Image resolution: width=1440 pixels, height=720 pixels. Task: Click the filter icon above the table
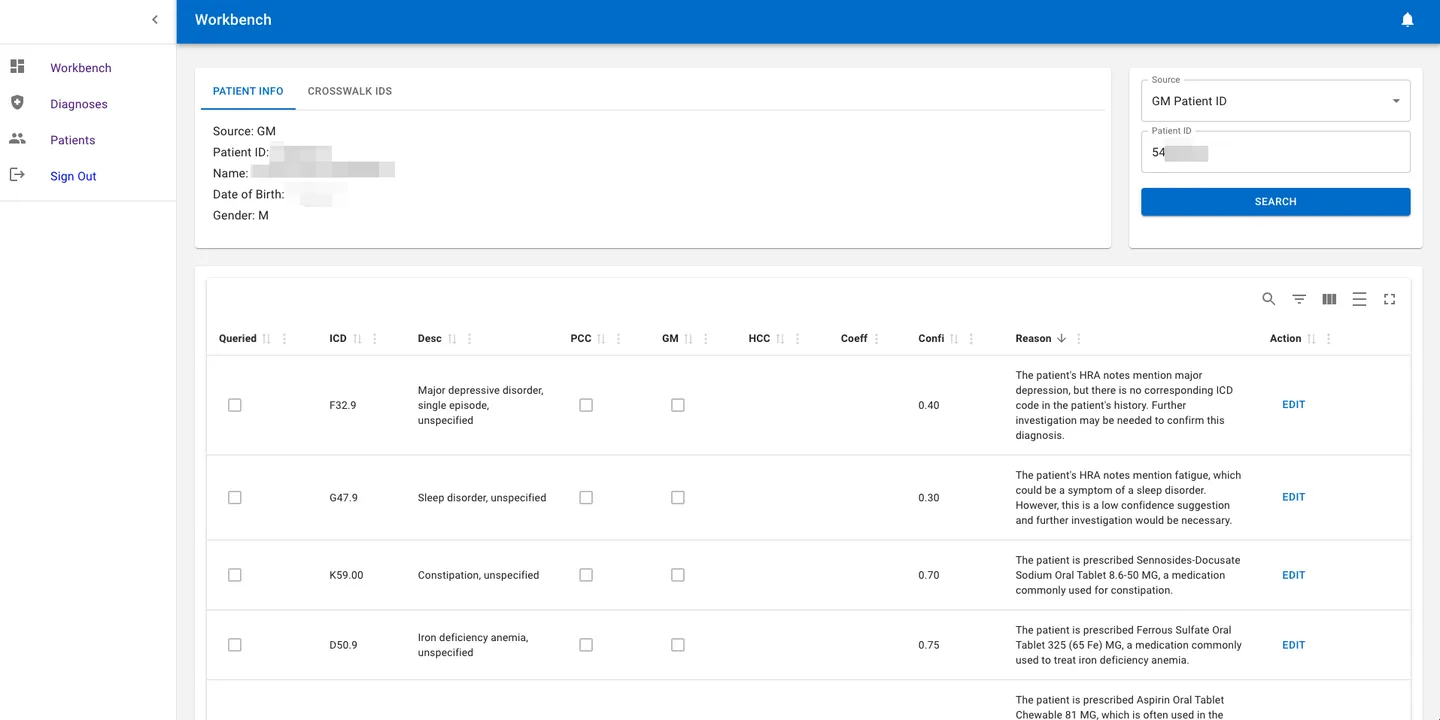pos(1298,298)
